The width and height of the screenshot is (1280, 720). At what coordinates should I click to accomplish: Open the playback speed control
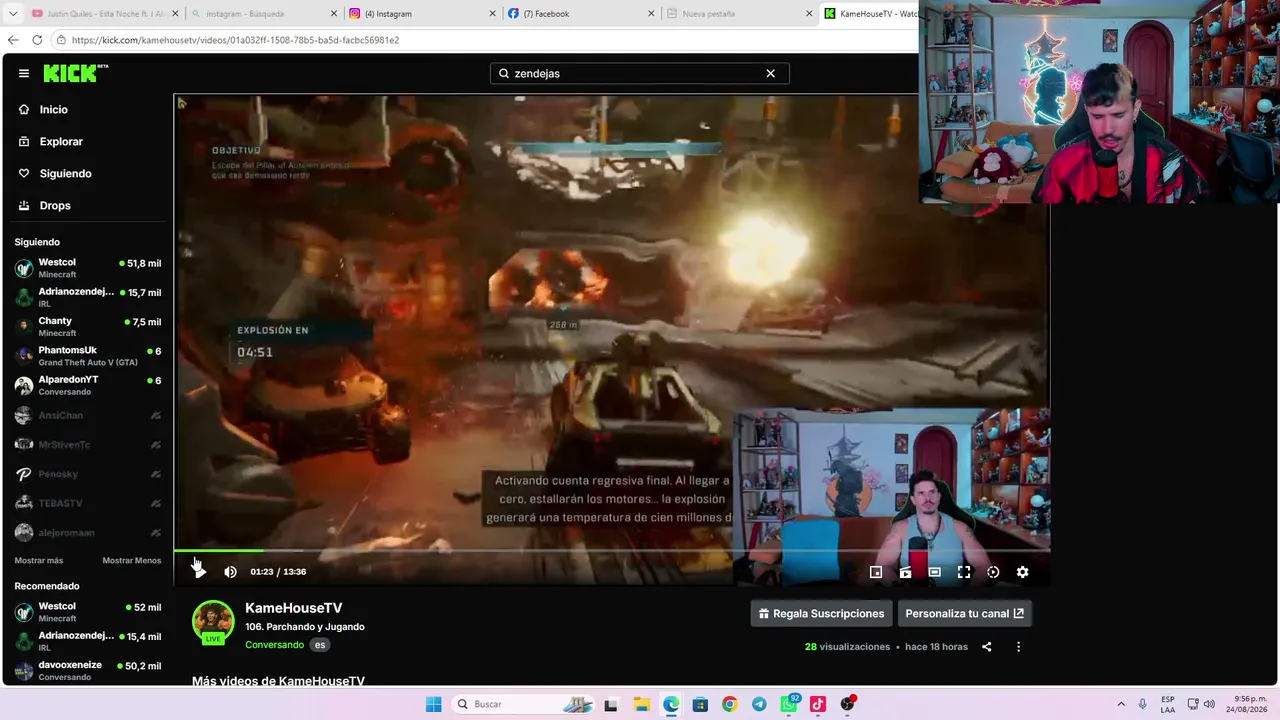click(993, 572)
